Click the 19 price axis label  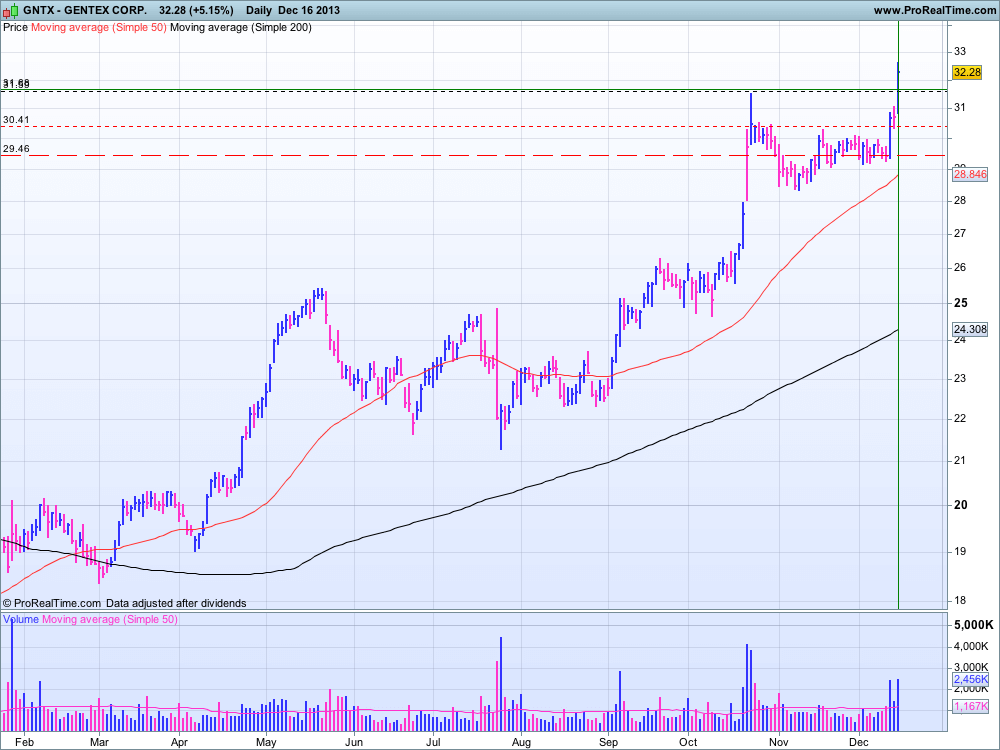click(x=960, y=551)
